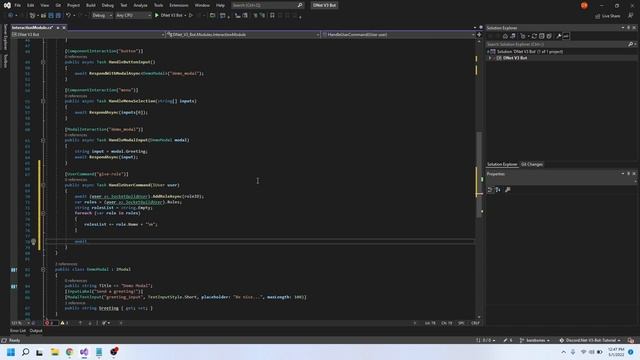Click Categorized icon in Properties panel
640x360 pixels.
click(x=490, y=190)
